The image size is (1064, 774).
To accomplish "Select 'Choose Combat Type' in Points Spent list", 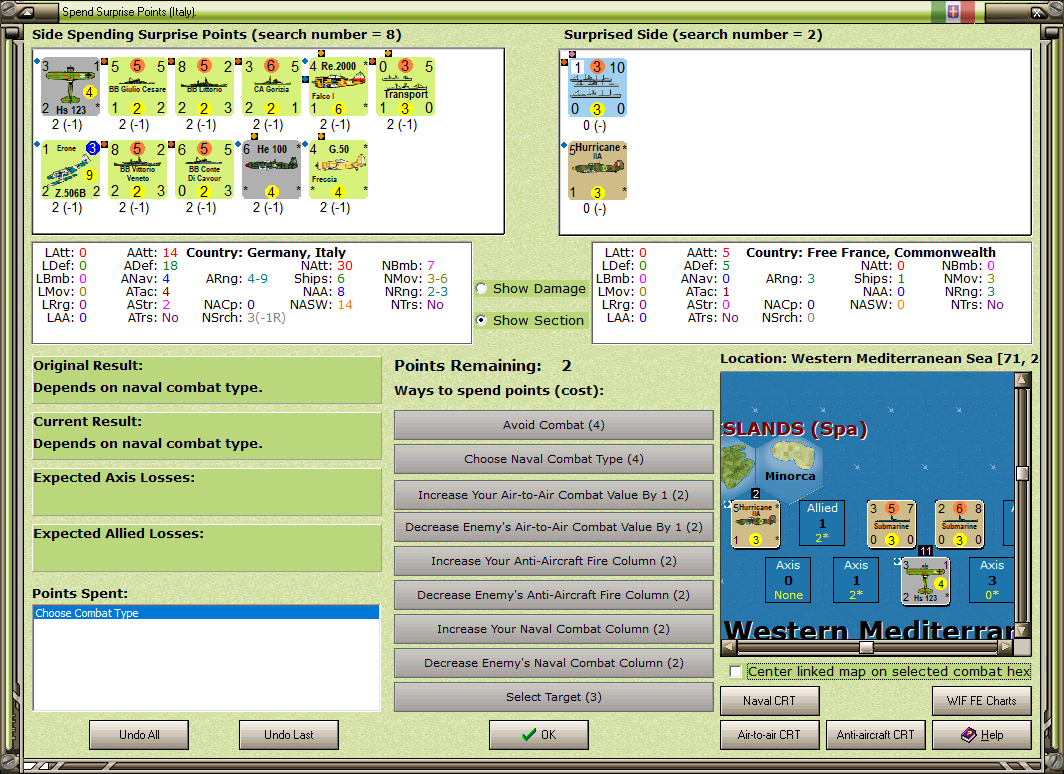I will click(206, 613).
